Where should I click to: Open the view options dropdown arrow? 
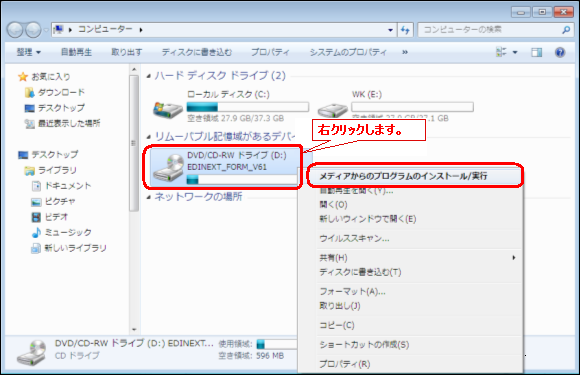pyautogui.click(x=515, y=53)
